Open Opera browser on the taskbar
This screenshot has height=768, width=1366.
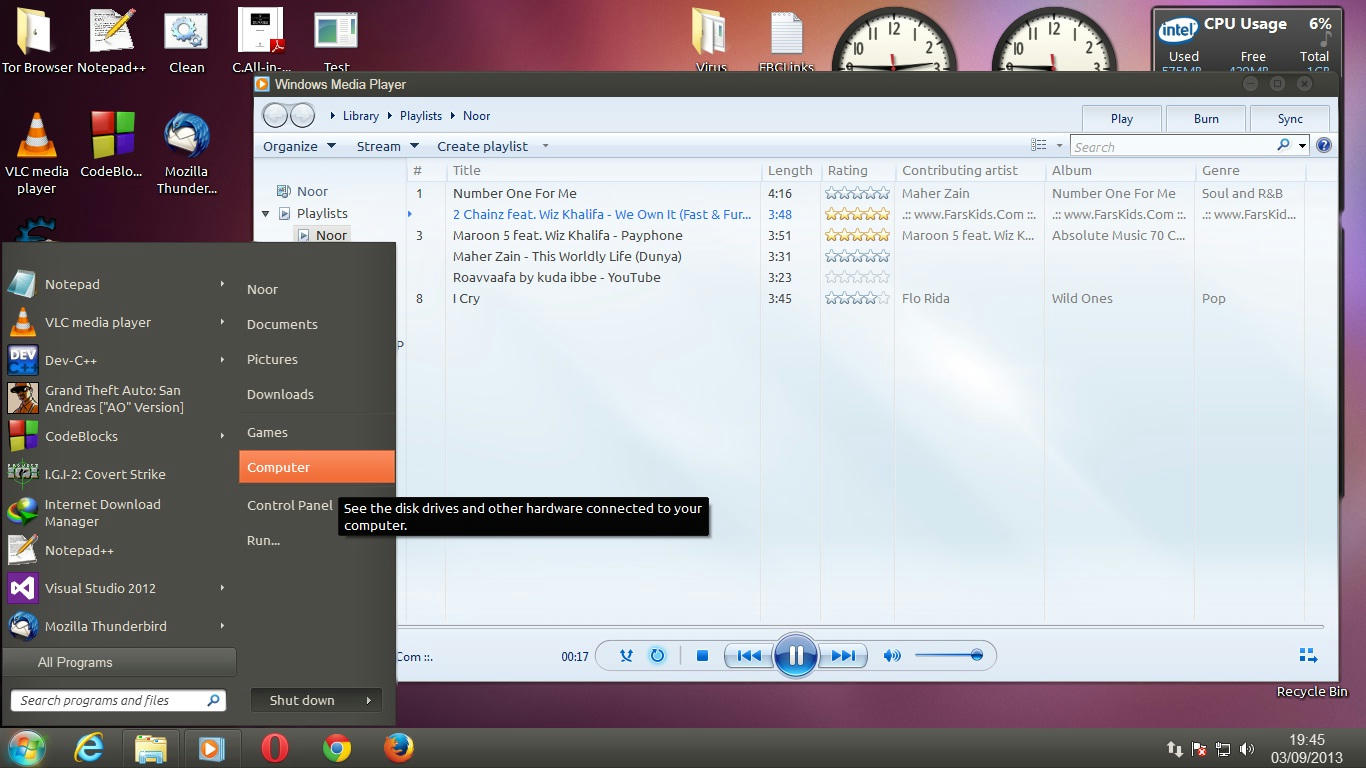275,748
